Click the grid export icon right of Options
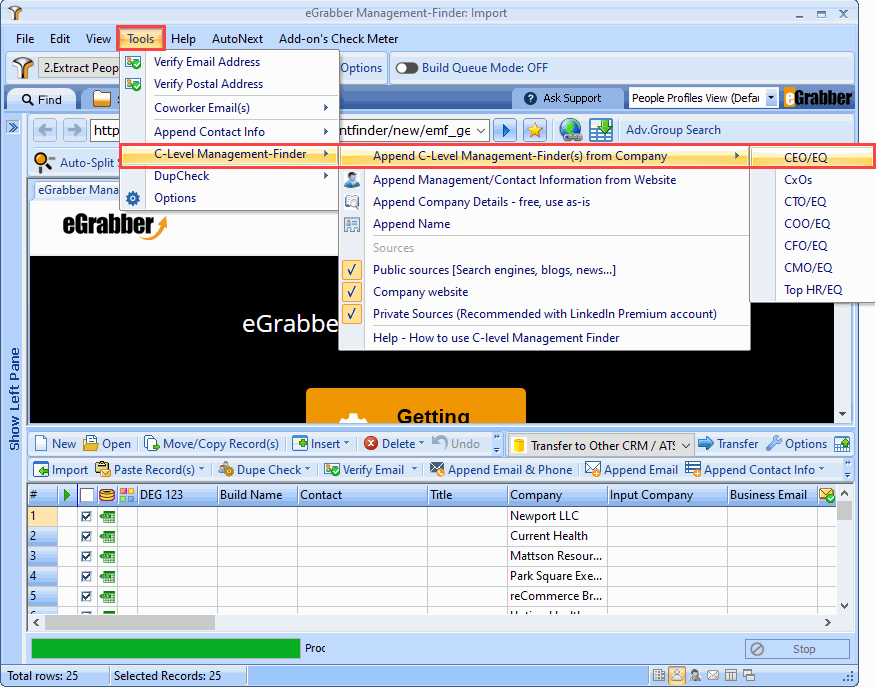Image resolution: width=876 pixels, height=687 pixels. (x=842, y=444)
